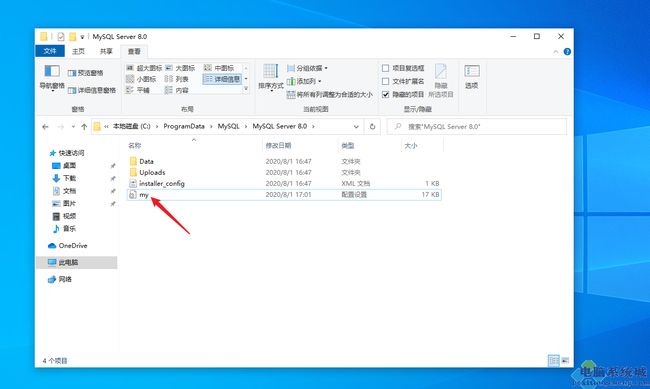Select Extra large icons layout
The width and height of the screenshot is (650, 389).
coord(144,68)
